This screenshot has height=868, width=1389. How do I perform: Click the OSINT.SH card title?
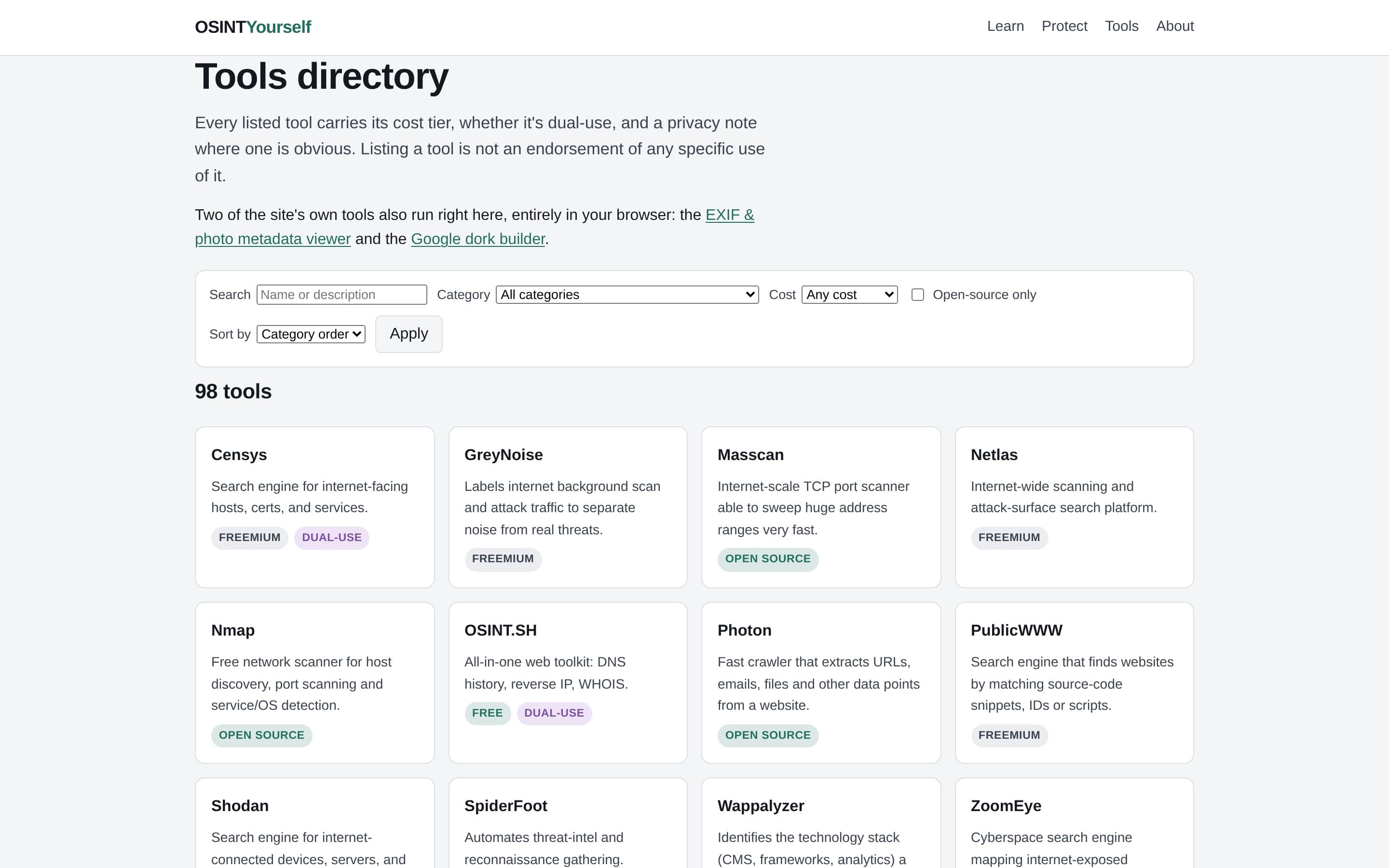(x=501, y=630)
